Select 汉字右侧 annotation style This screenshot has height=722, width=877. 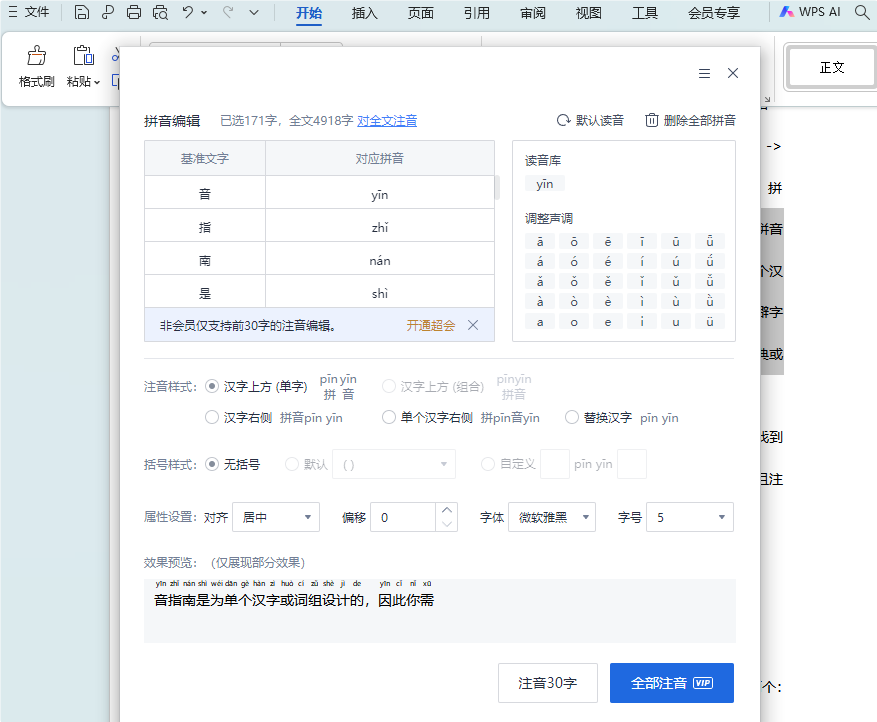(x=211, y=417)
